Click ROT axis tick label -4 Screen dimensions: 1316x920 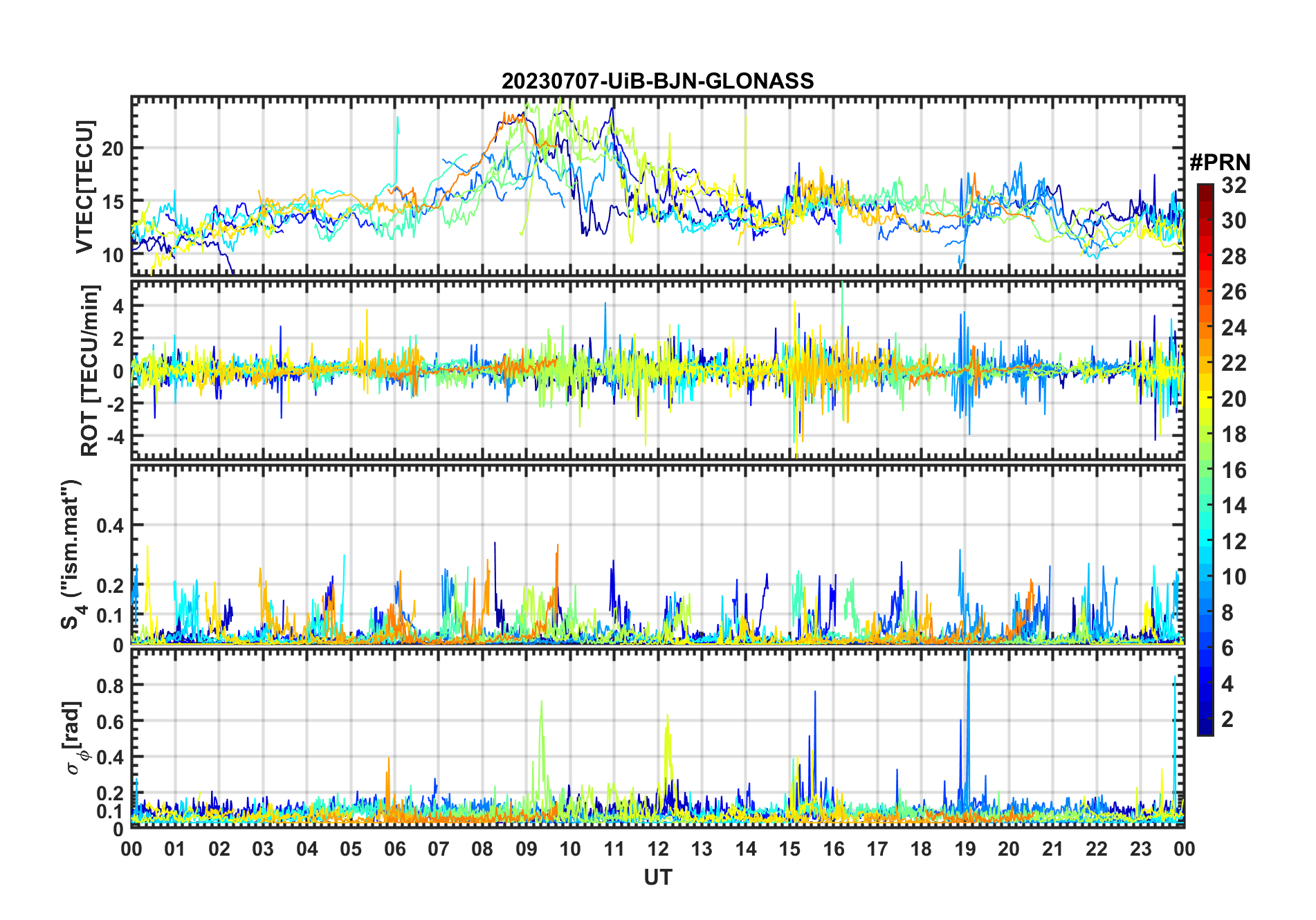click(x=115, y=436)
